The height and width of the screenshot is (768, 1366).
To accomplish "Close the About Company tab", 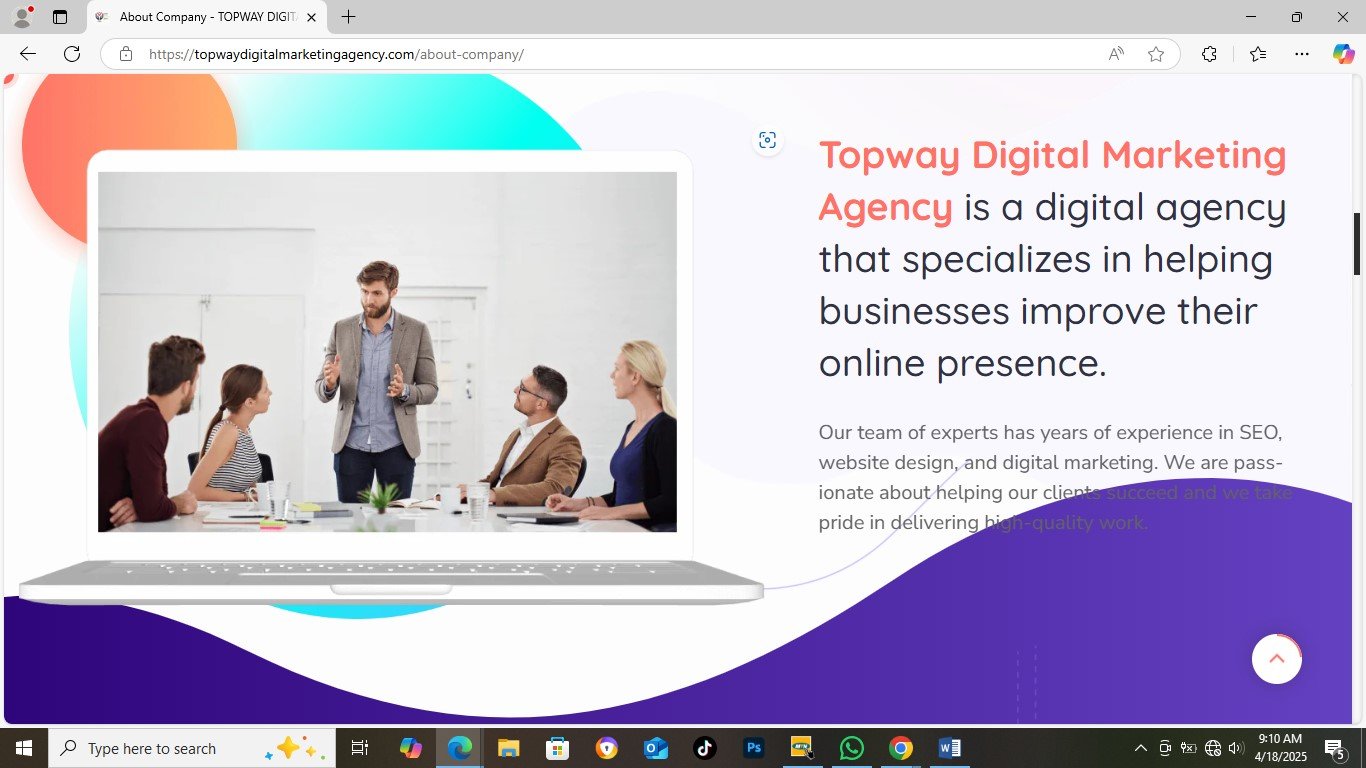I will [311, 17].
